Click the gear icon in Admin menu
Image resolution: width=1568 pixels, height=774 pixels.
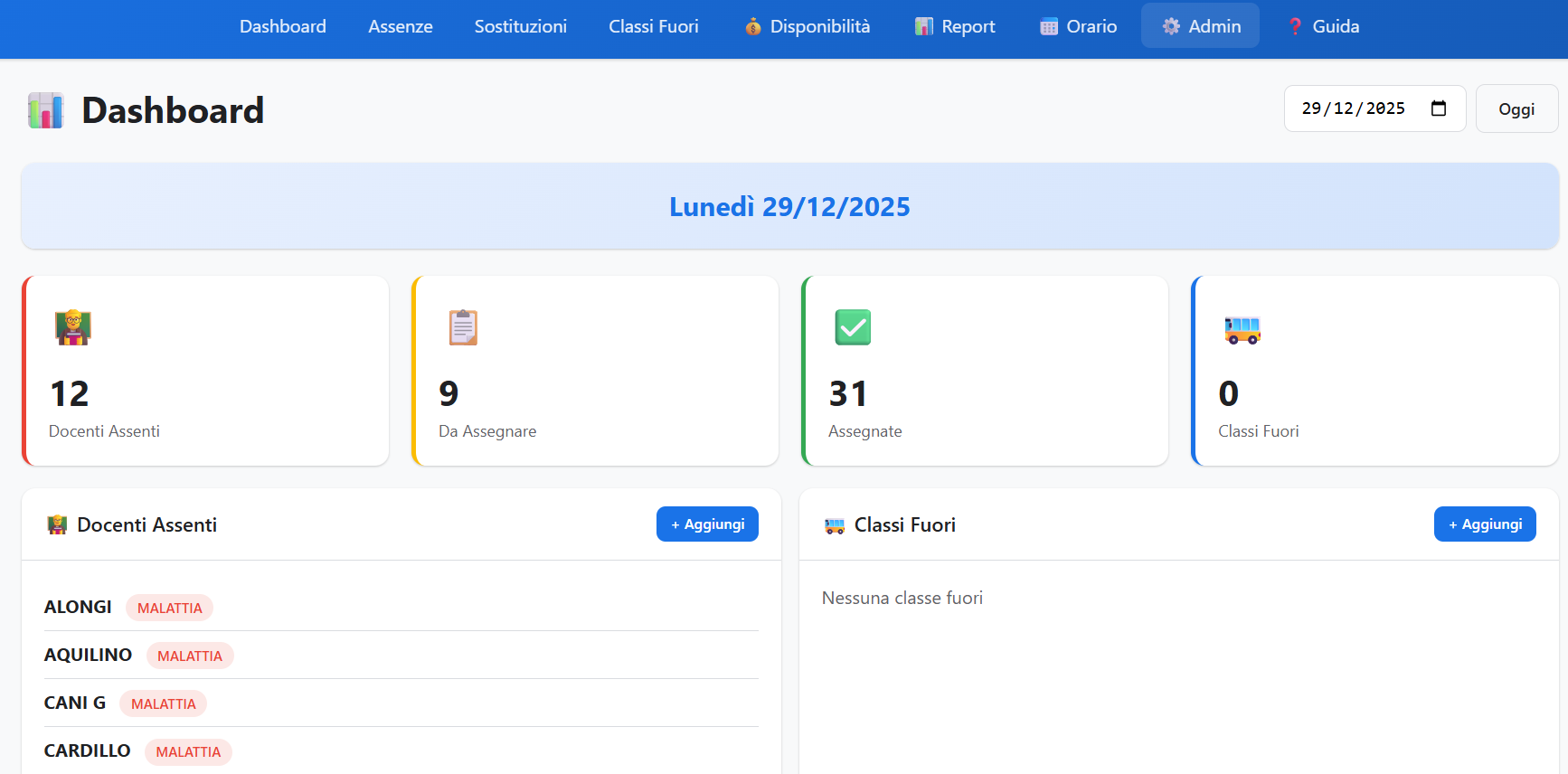1171,26
